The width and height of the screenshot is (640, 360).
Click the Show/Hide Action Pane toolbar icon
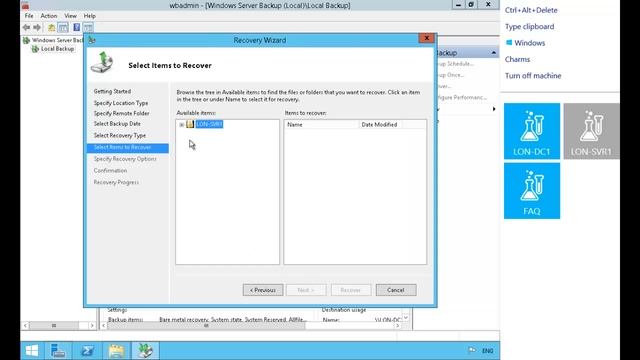[x=88, y=27]
